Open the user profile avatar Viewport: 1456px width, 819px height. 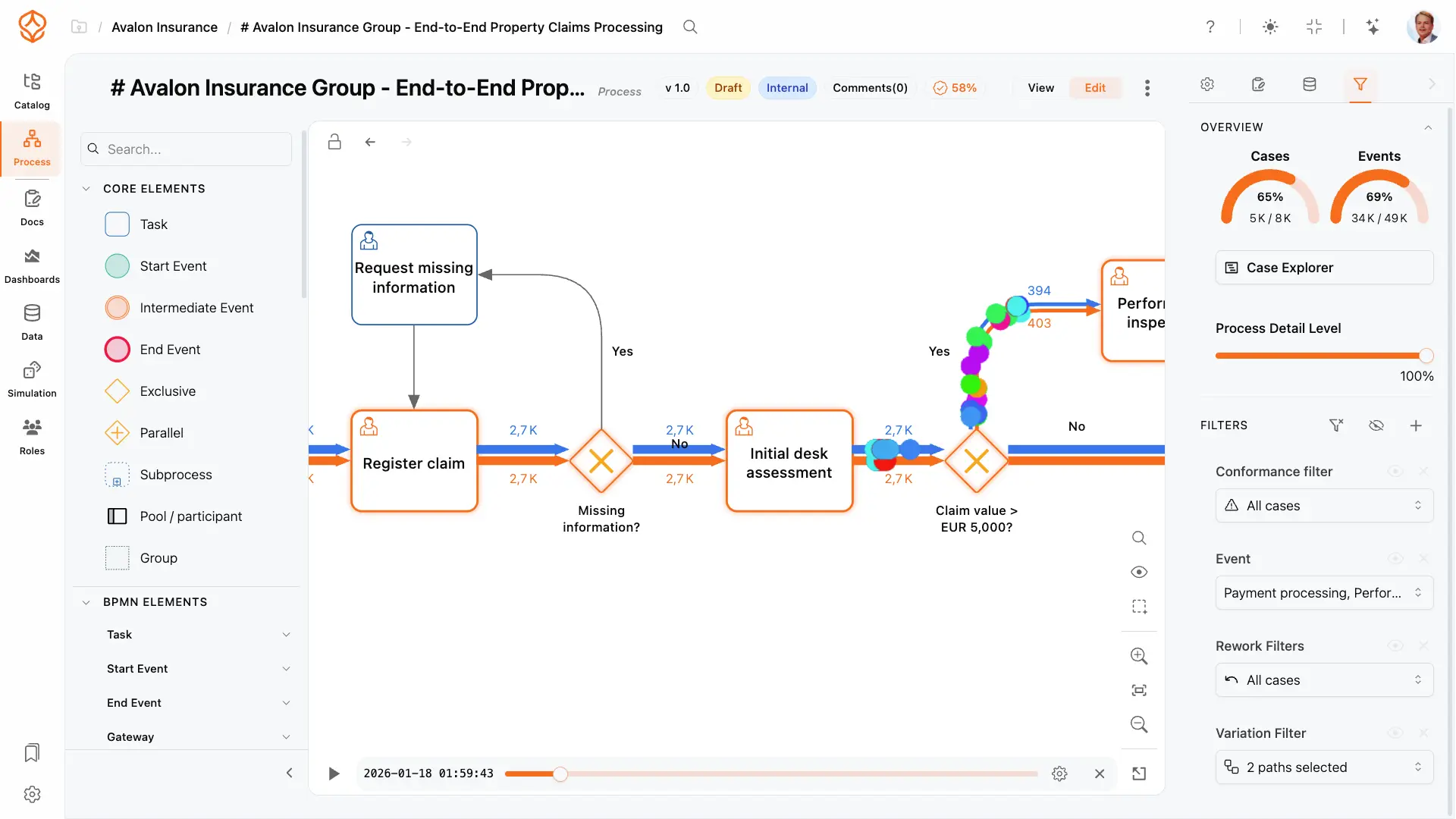point(1423,27)
